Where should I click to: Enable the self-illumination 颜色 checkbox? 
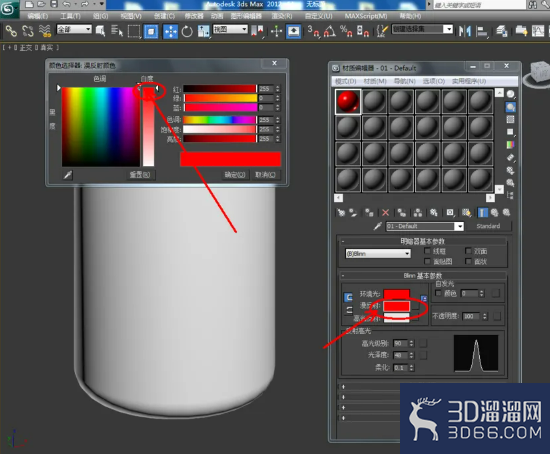coord(438,293)
